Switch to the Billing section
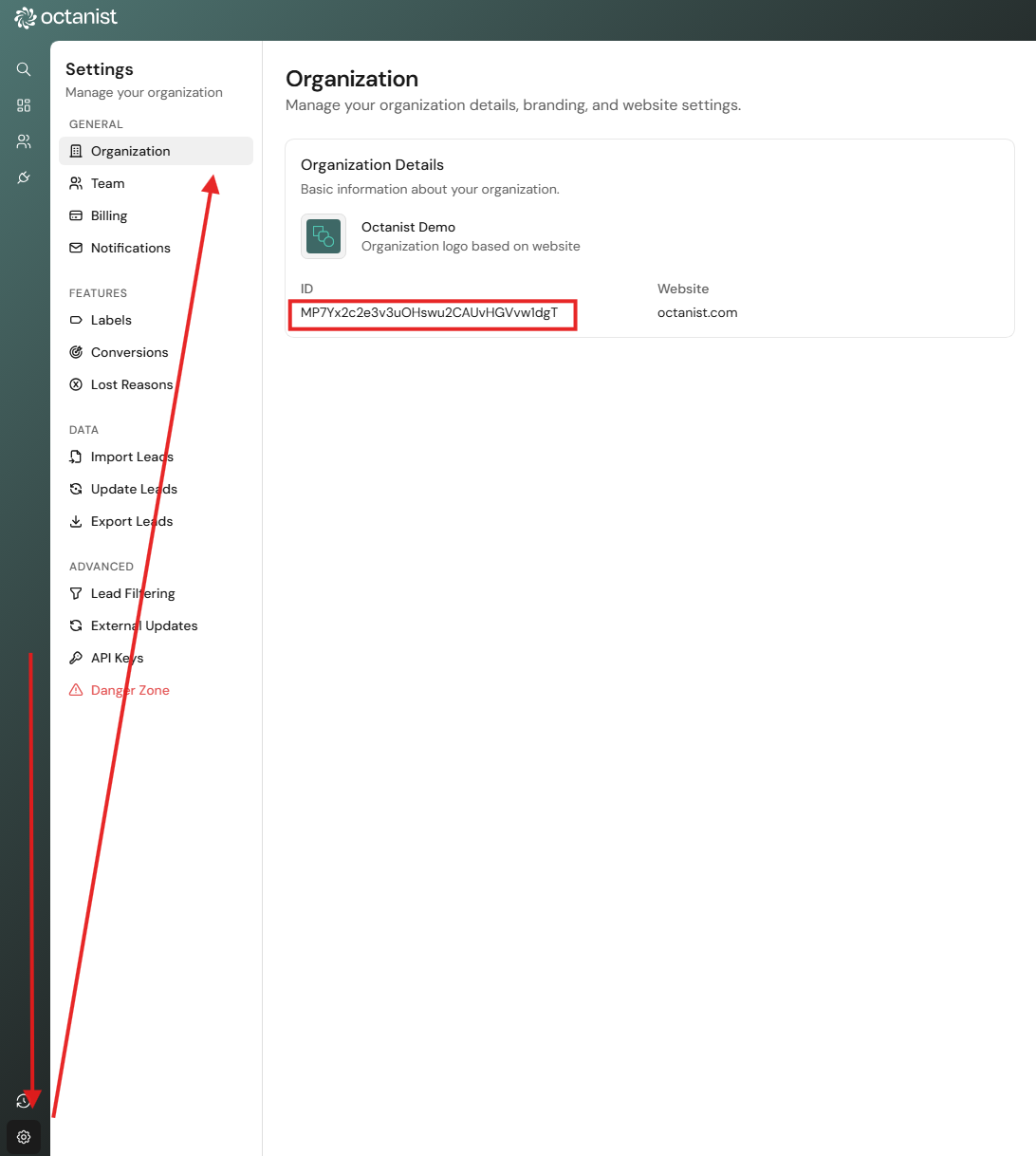This screenshot has width=1036, height=1156. point(108,215)
